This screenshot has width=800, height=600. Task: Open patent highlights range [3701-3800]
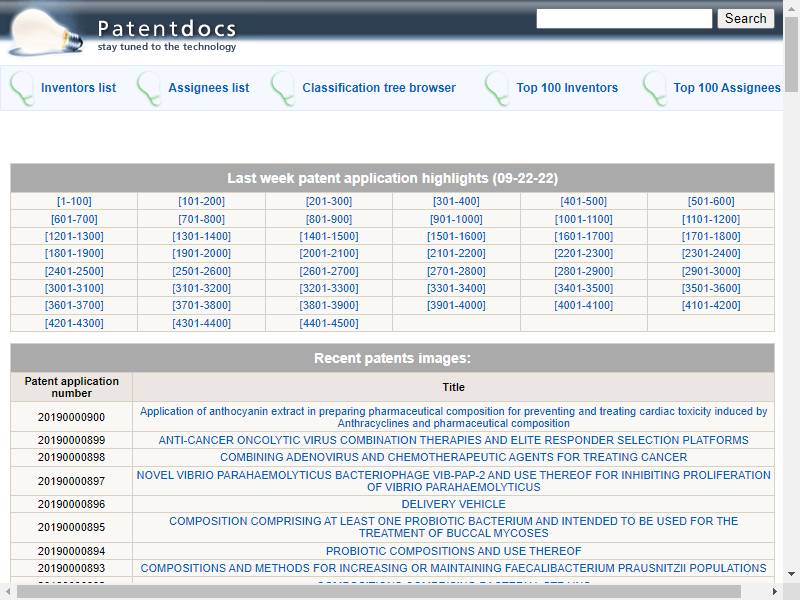click(x=201, y=305)
